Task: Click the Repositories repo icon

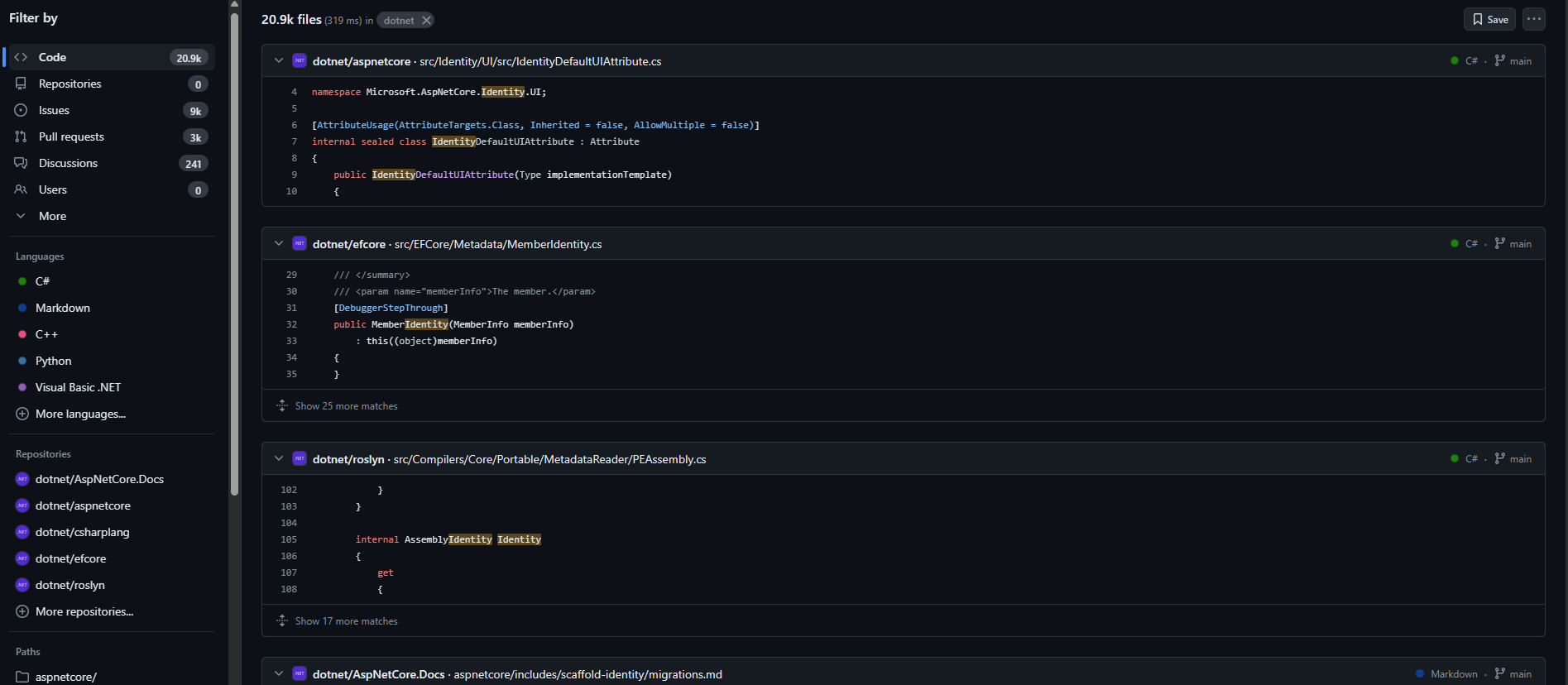Action: pyautogui.click(x=21, y=84)
